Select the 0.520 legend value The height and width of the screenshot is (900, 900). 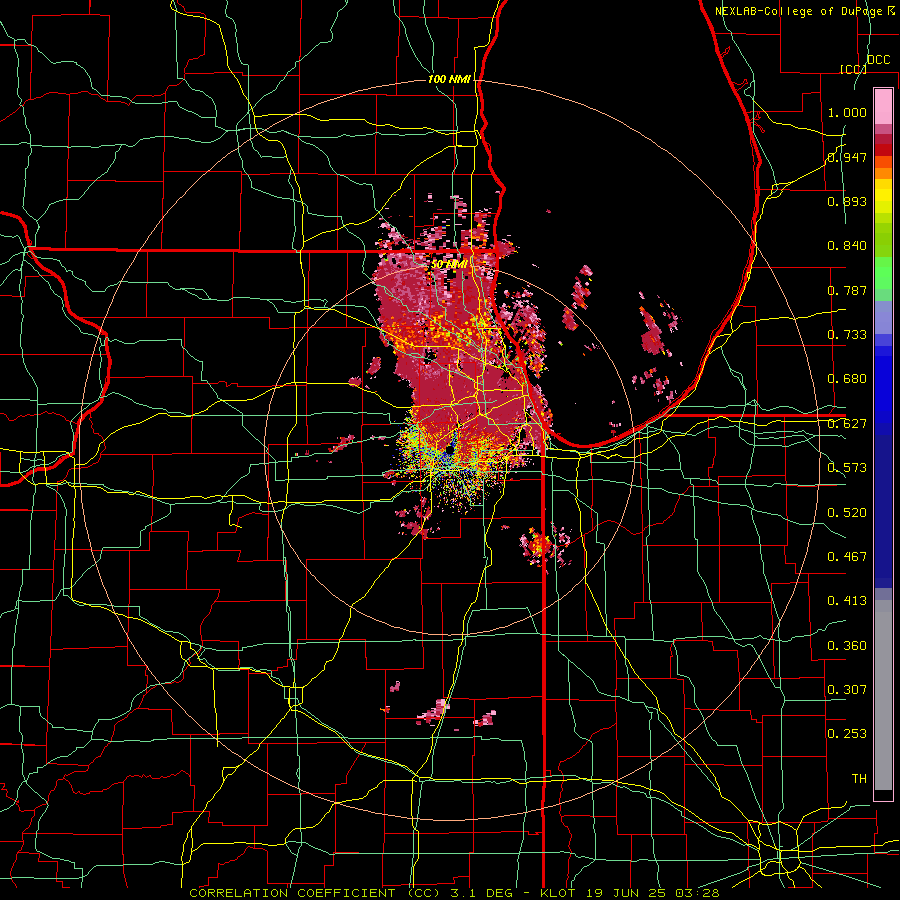tap(847, 513)
